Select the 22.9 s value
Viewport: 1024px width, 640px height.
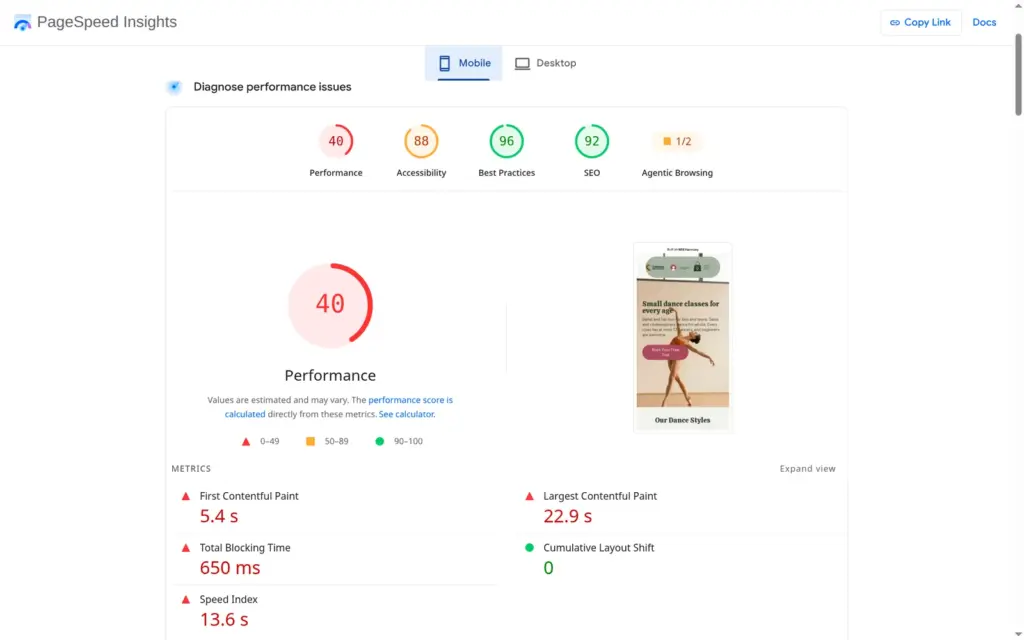click(568, 516)
